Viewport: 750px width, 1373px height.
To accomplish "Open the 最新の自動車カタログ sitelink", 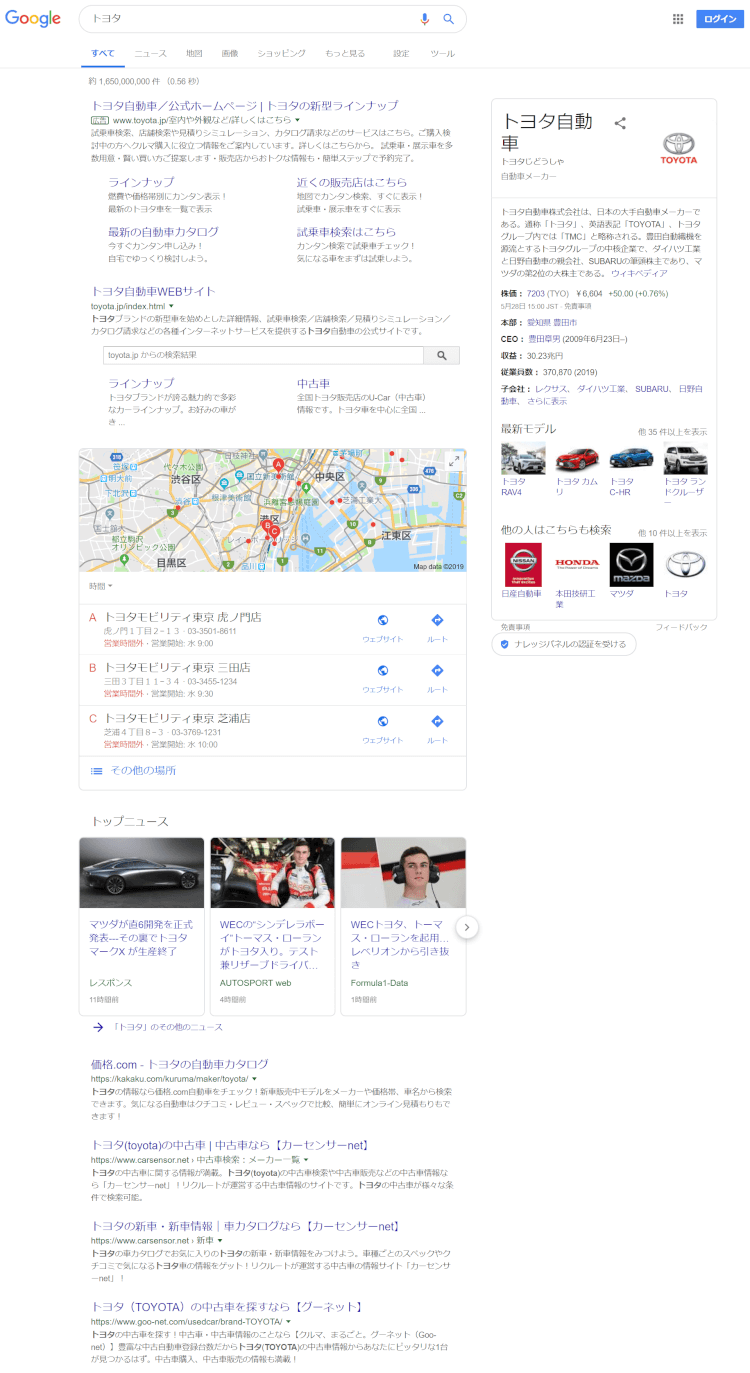I will click(x=163, y=232).
